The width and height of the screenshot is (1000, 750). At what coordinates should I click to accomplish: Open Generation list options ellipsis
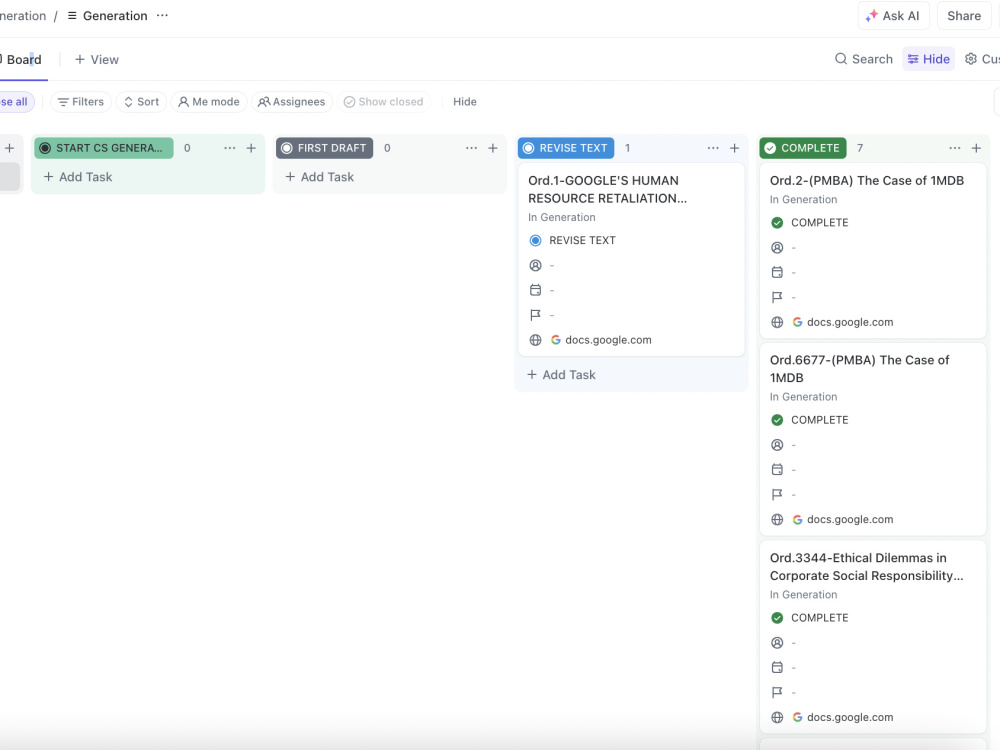[x=163, y=15]
